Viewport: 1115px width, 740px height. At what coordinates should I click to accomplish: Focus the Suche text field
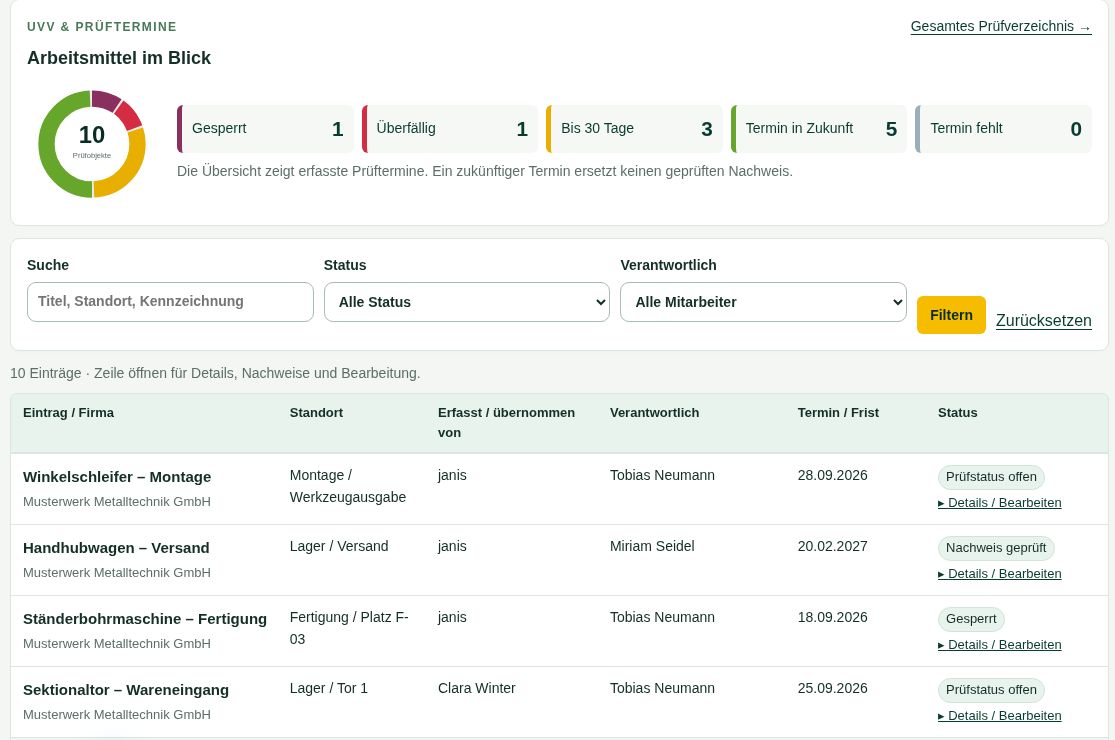pyautogui.click(x=170, y=302)
